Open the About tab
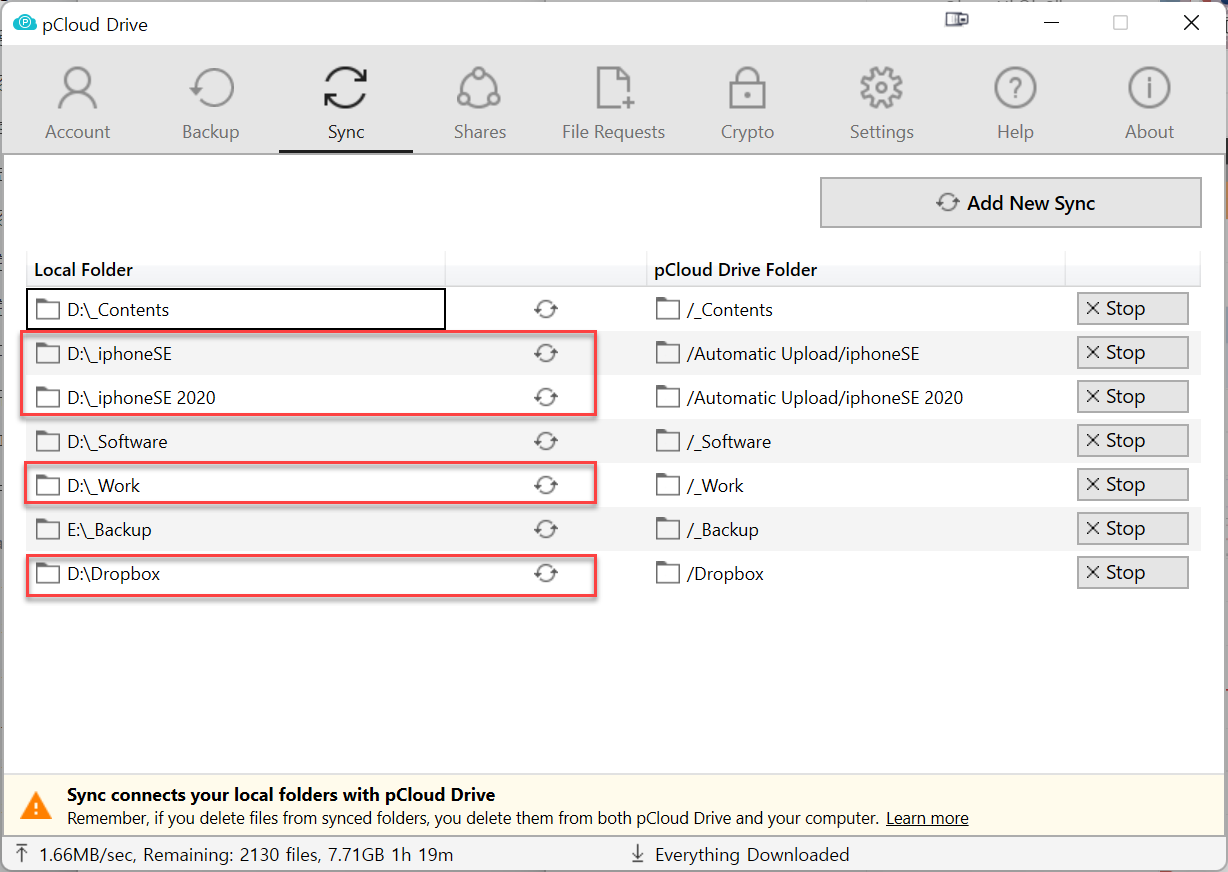The image size is (1228, 872). click(x=1149, y=103)
